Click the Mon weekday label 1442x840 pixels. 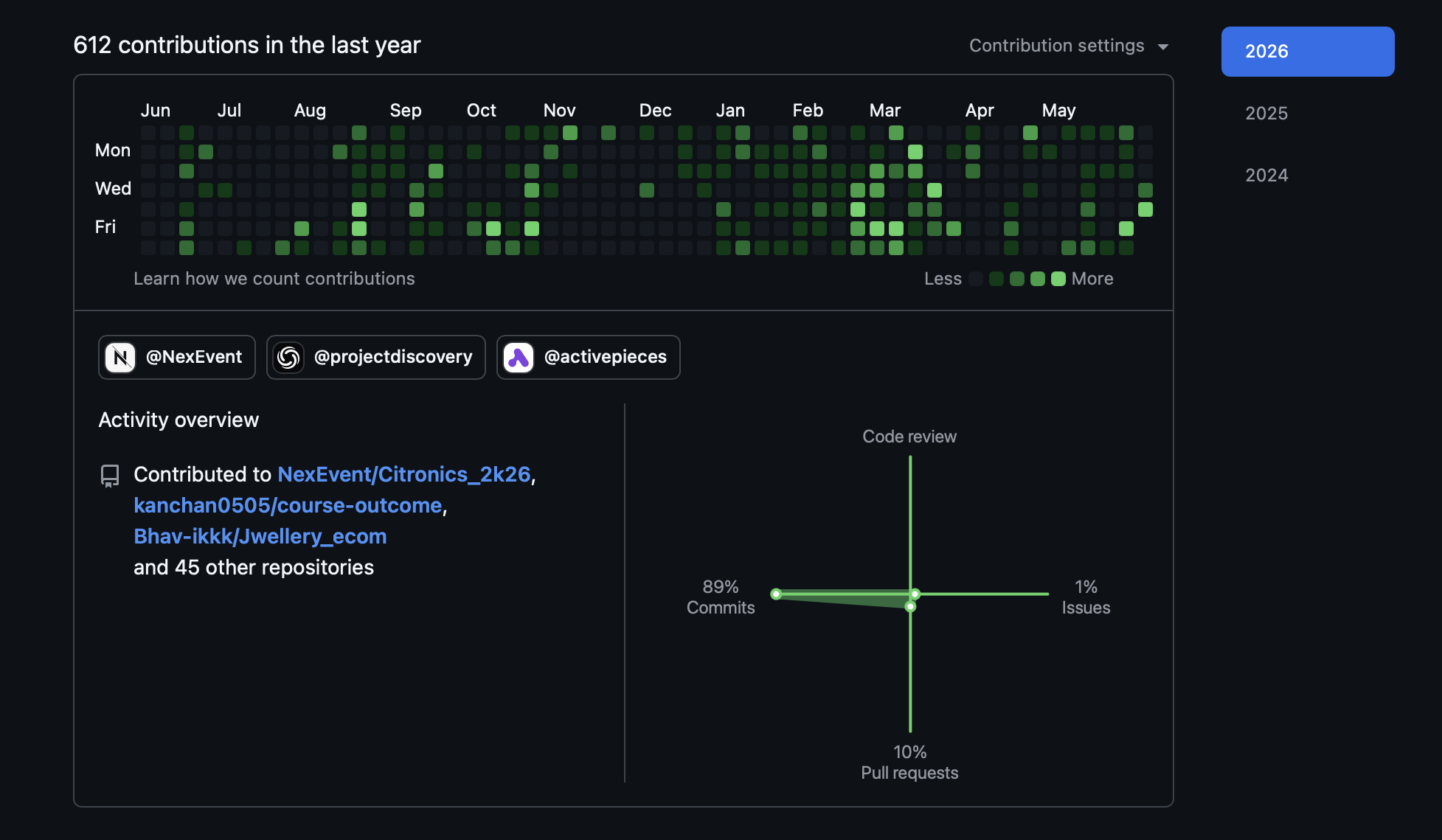pyautogui.click(x=113, y=150)
